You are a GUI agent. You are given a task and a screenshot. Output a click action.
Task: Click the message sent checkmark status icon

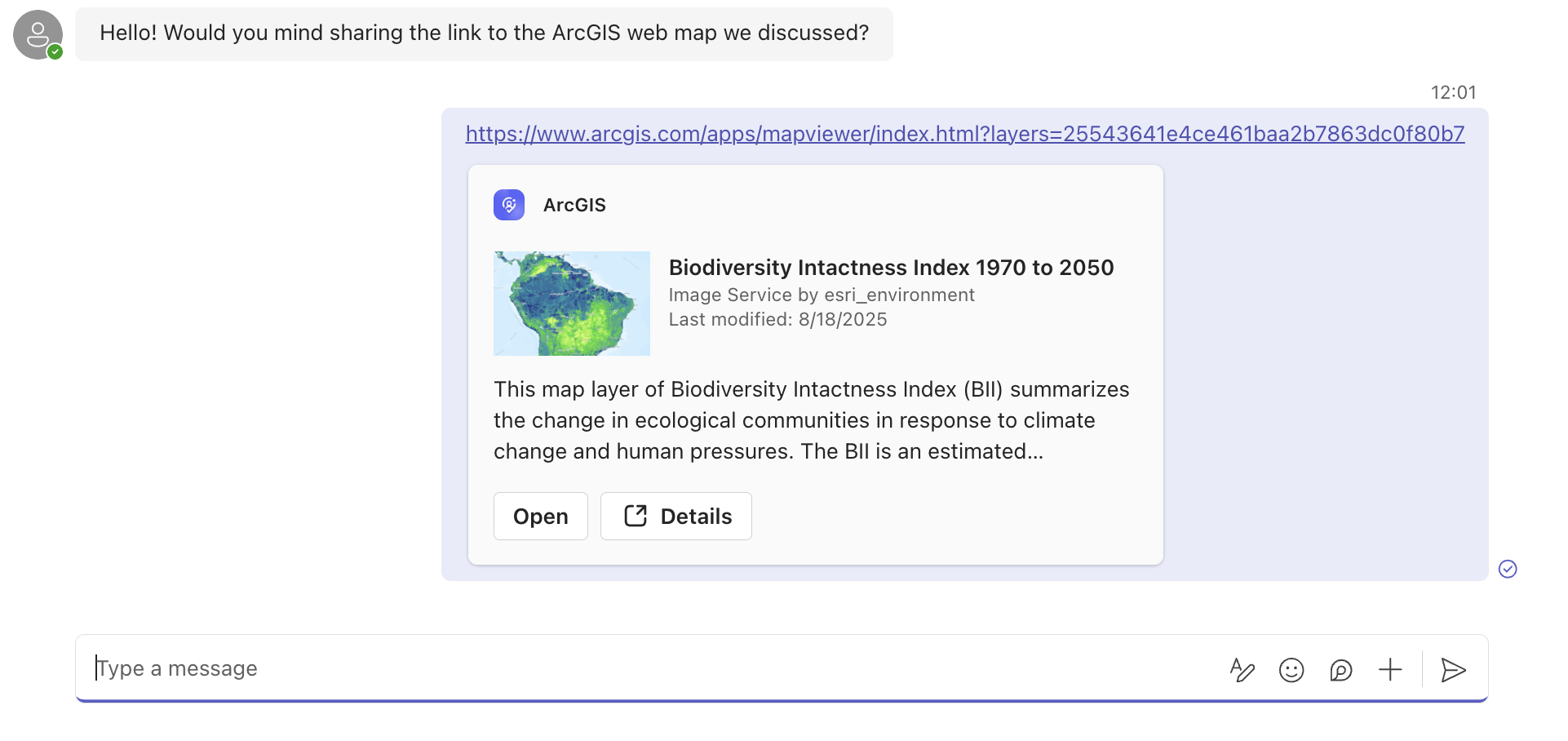pos(1508,569)
